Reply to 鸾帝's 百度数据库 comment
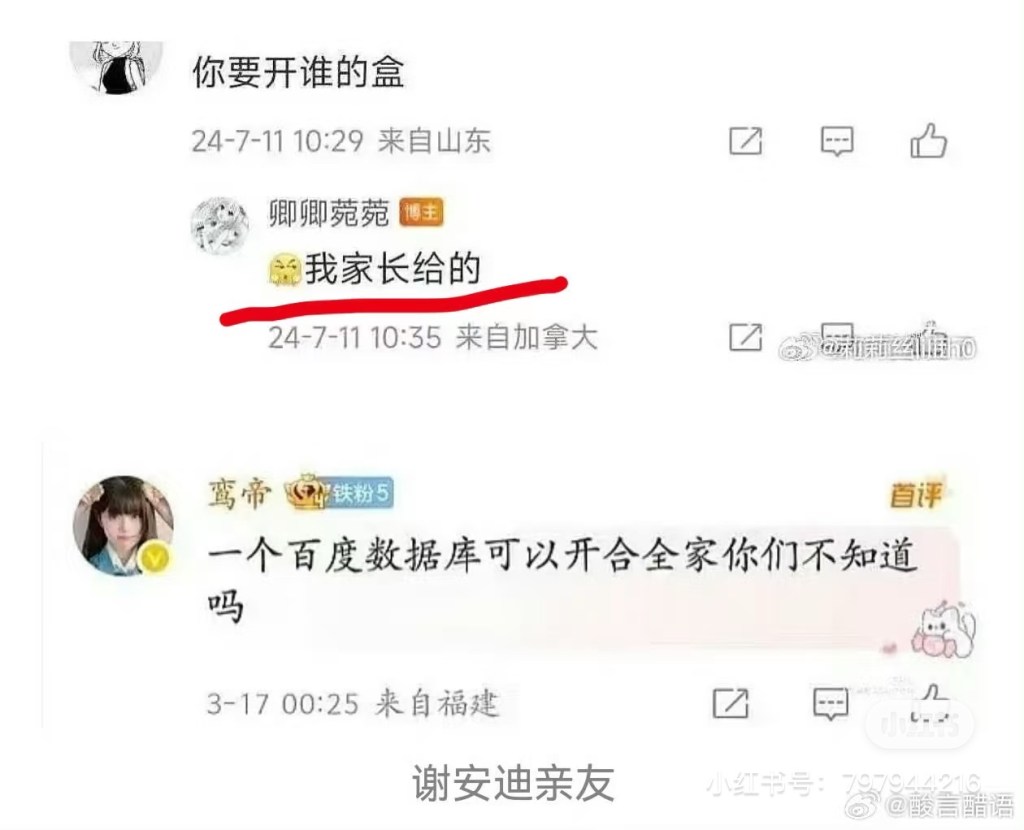 pos(831,703)
